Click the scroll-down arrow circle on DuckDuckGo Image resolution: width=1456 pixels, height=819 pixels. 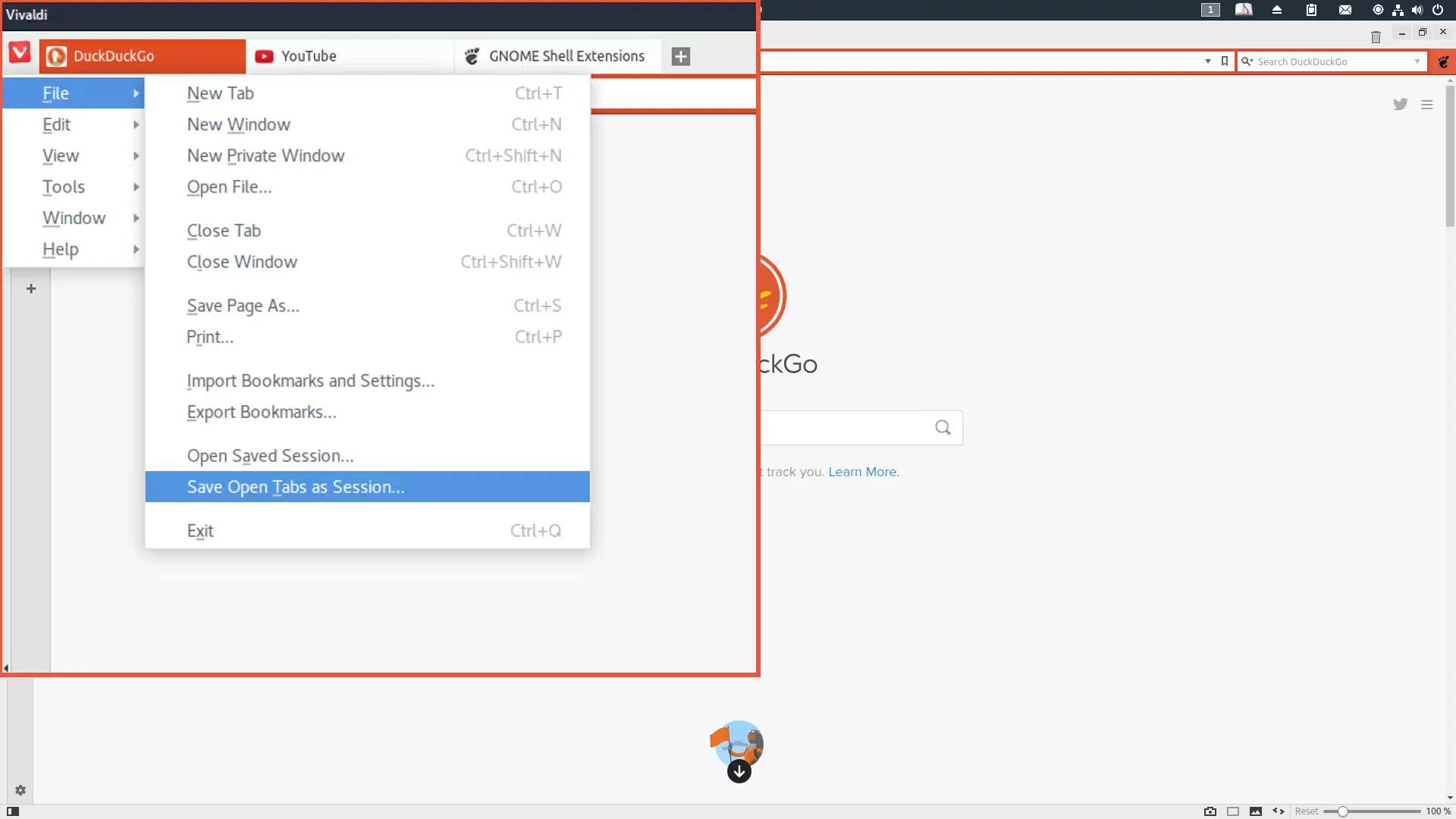tap(739, 772)
